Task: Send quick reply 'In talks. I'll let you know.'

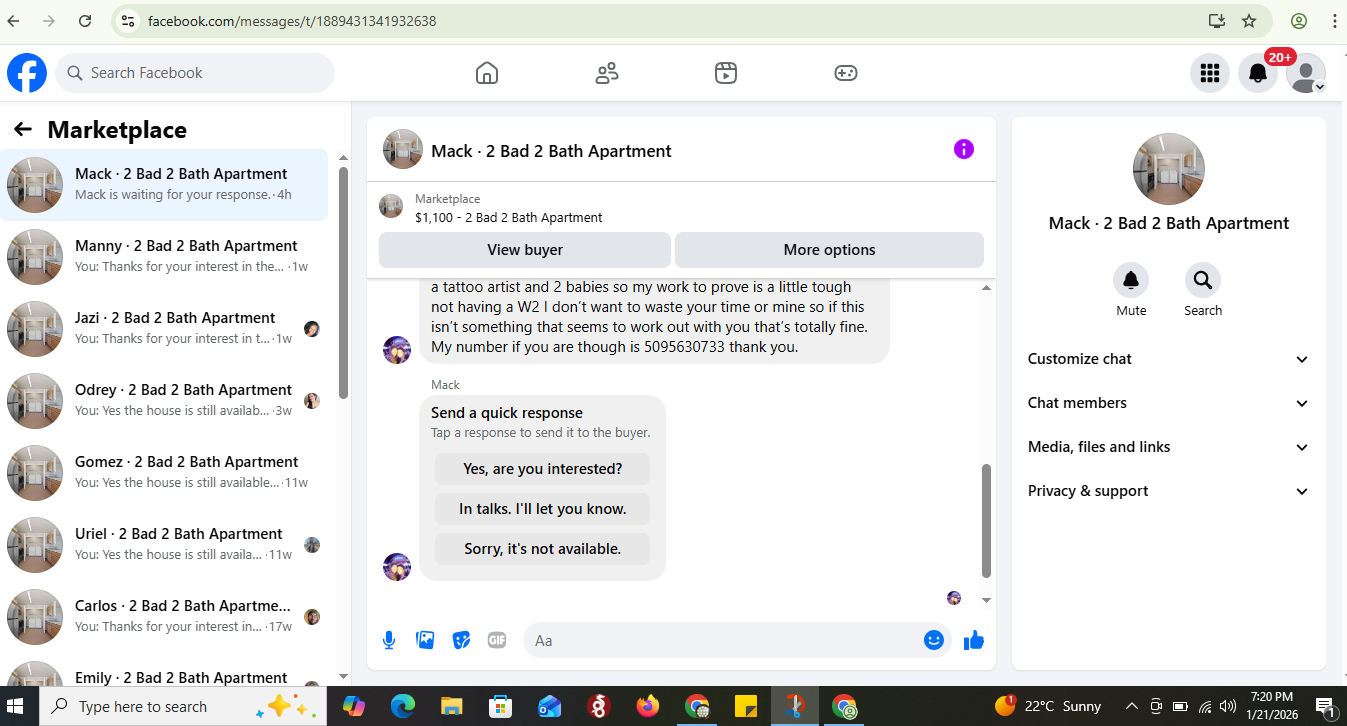Action: (542, 509)
